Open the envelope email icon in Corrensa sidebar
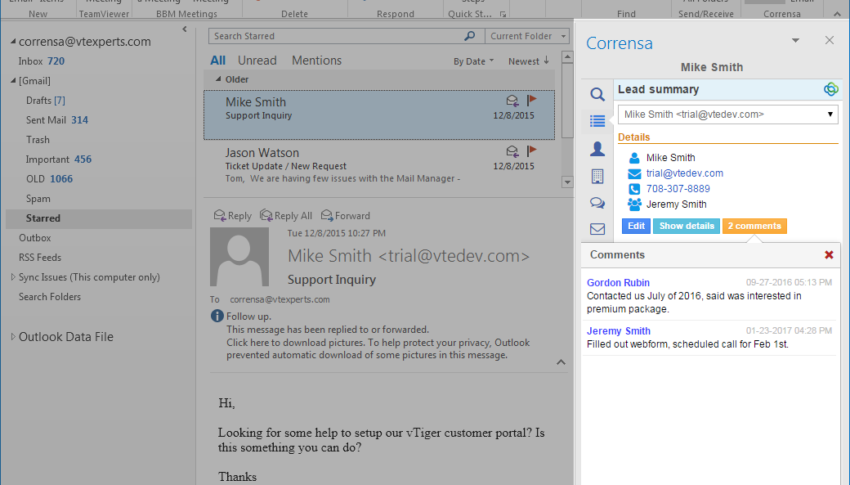This screenshot has height=485, width=850. coord(597,229)
